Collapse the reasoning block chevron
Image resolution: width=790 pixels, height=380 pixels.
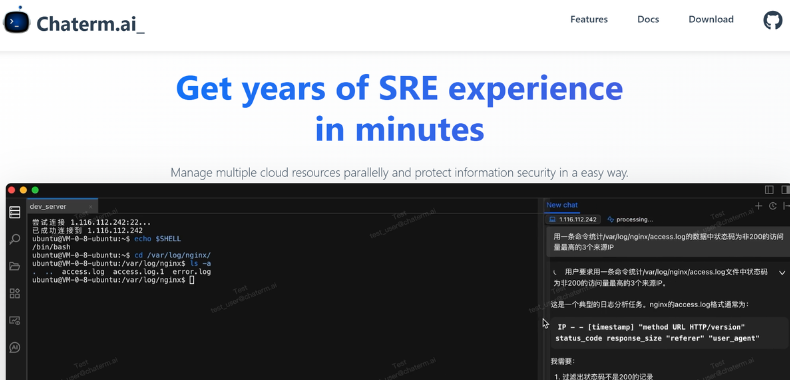(782, 273)
